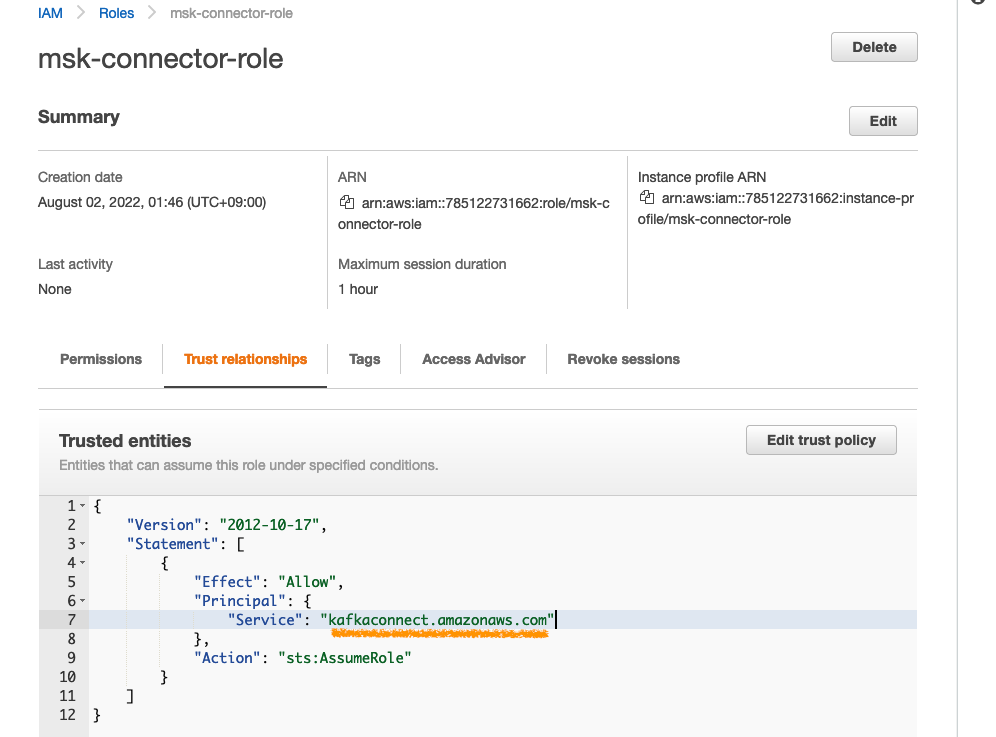The height and width of the screenshot is (737, 996).
Task: Copy the role ARN to clipboard
Action: [x=346, y=204]
